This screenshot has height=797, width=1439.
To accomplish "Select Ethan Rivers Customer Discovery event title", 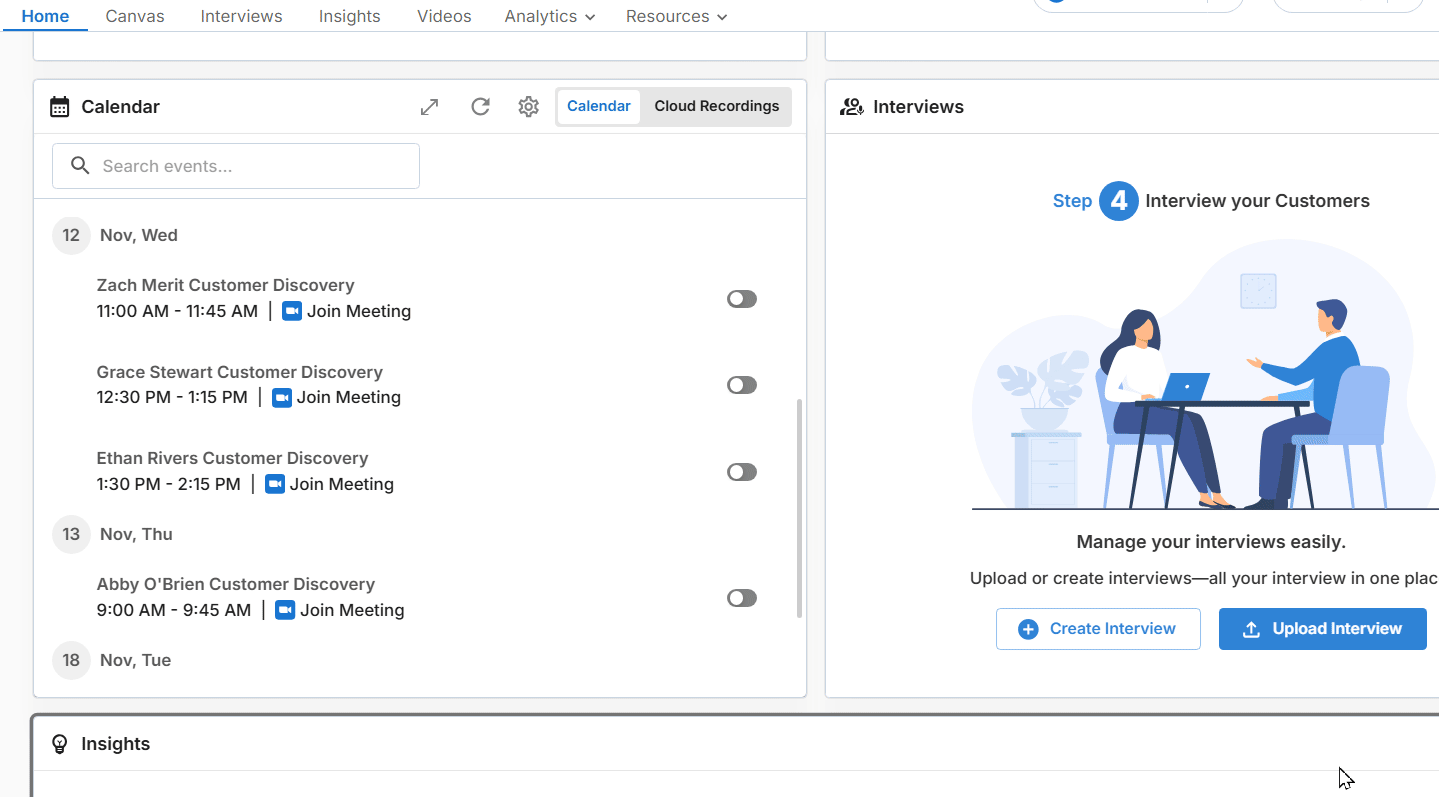I will tap(232, 458).
